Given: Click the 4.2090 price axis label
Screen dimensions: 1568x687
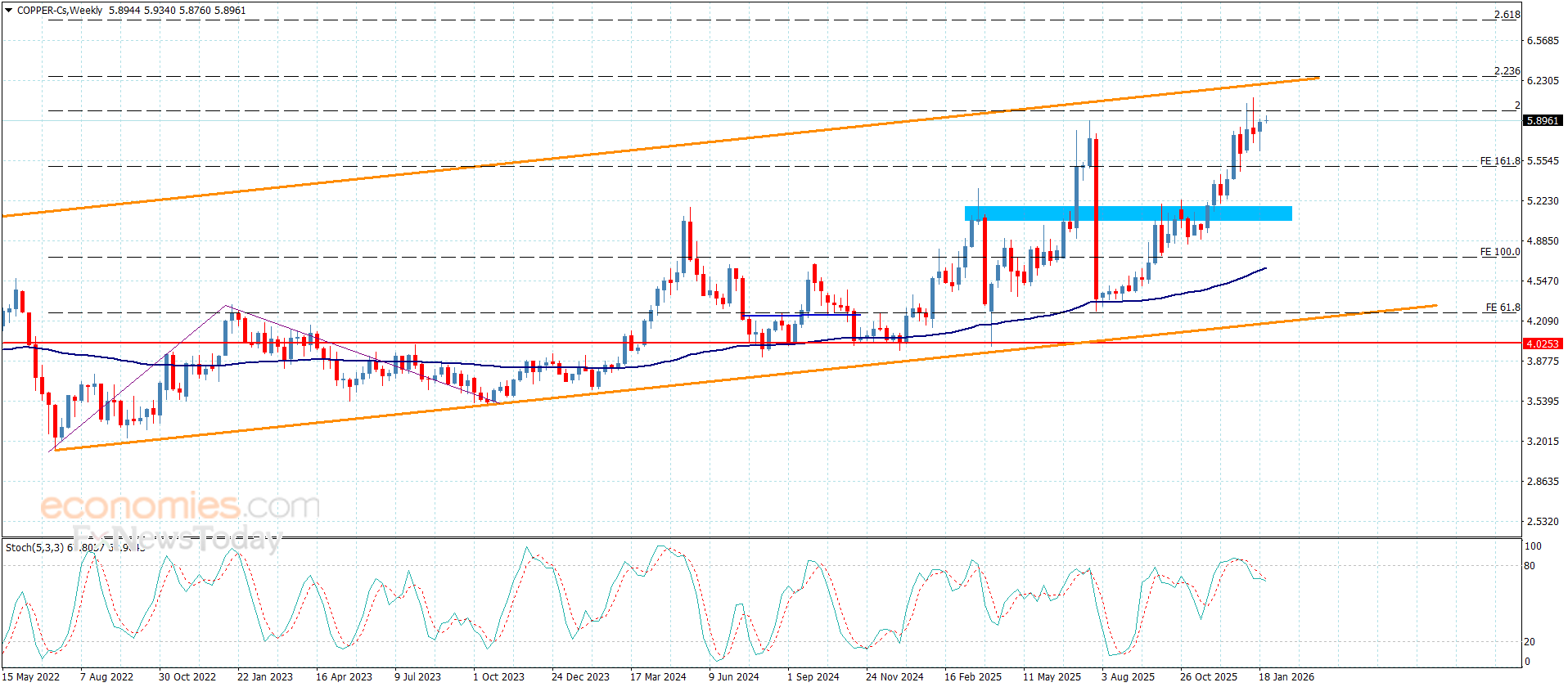Looking at the screenshot, I should coord(1543,321).
